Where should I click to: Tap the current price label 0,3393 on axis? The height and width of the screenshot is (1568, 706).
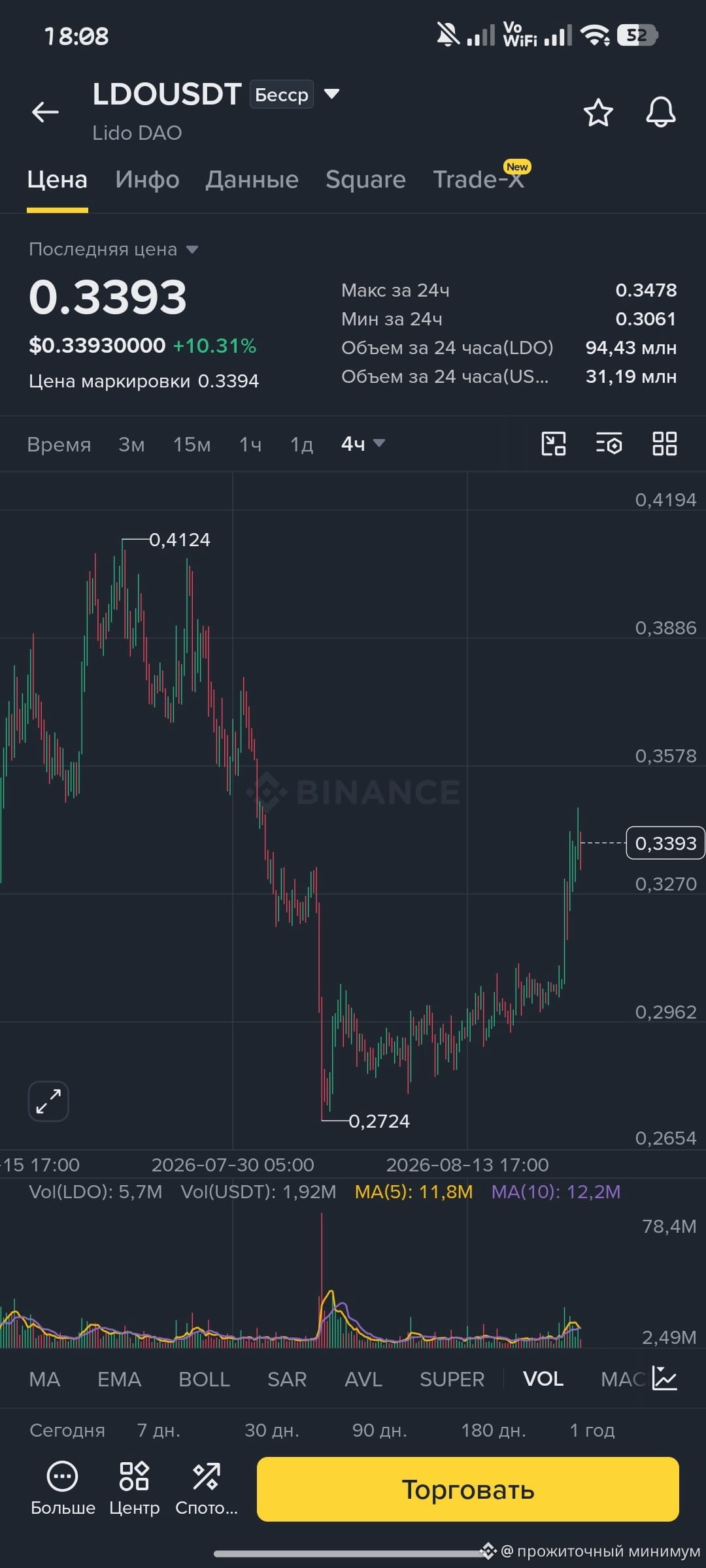coord(665,843)
